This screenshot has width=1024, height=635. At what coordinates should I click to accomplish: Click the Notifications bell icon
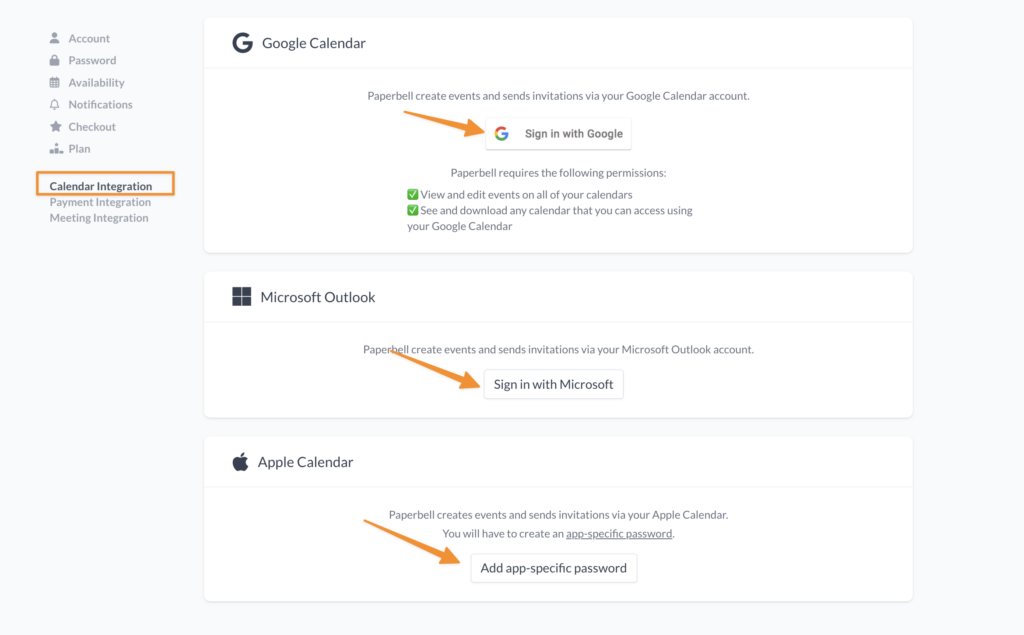(55, 104)
